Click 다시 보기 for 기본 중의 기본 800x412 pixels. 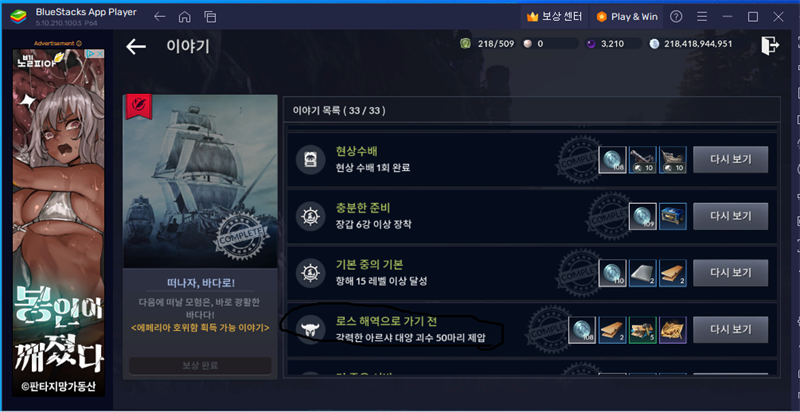coord(730,273)
